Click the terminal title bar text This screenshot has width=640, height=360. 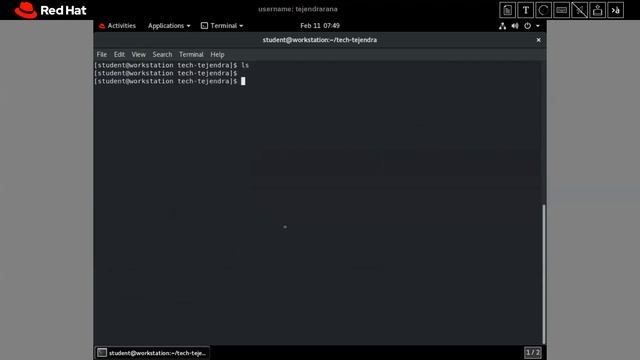(320, 40)
